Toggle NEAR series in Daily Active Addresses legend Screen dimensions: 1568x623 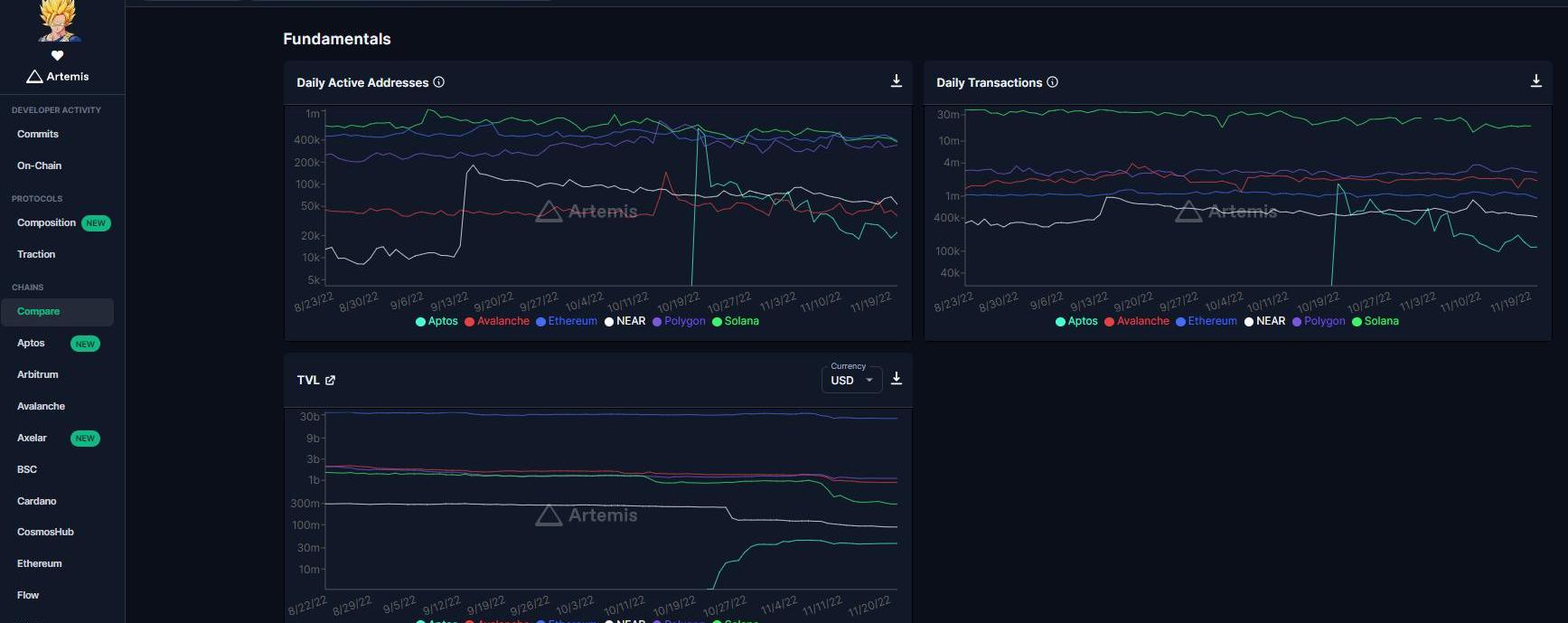pyautogui.click(x=625, y=321)
